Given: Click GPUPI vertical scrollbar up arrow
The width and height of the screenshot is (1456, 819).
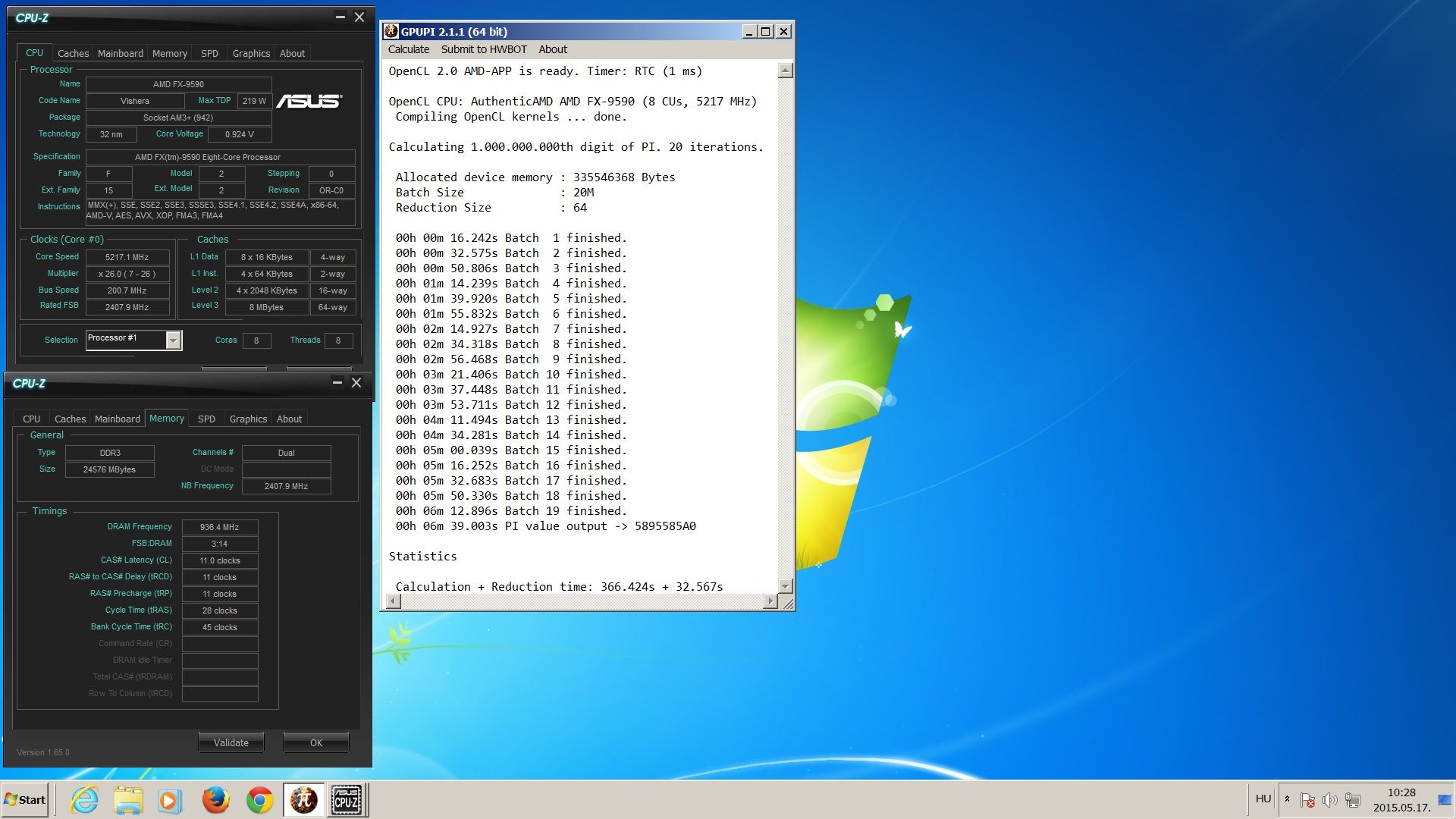Looking at the screenshot, I should 786,71.
